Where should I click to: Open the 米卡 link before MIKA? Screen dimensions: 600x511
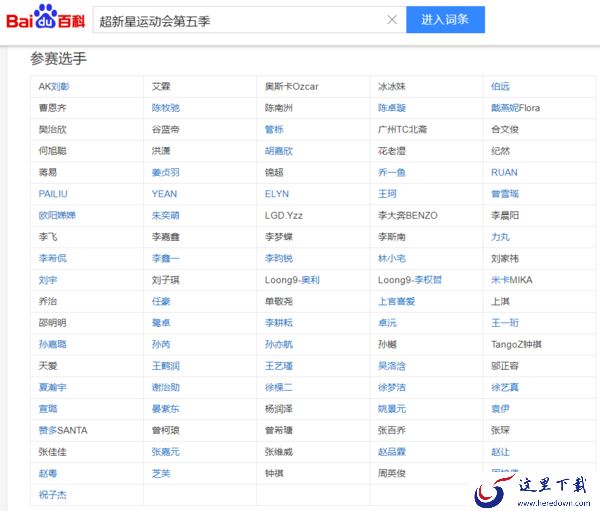pos(500,280)
